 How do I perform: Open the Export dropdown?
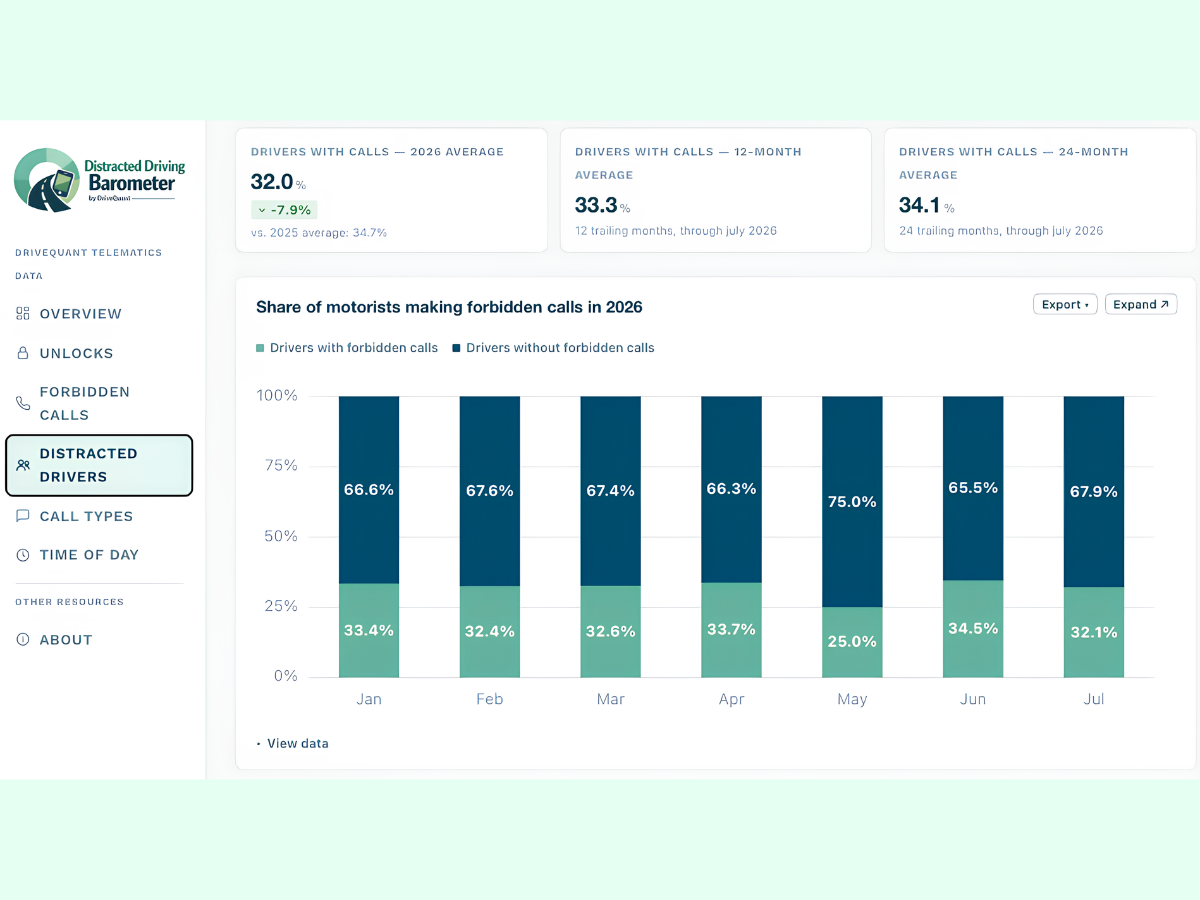(1065, 305)
